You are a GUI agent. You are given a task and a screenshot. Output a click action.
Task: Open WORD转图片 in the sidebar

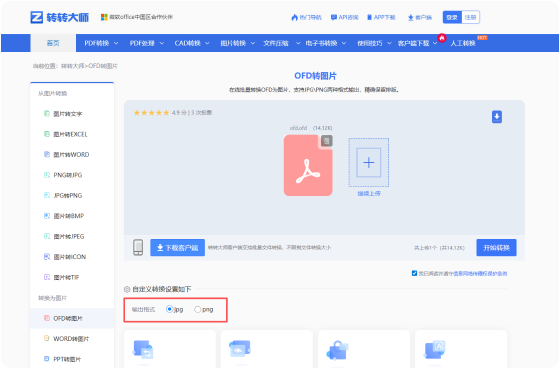click(x=72, y=339)
